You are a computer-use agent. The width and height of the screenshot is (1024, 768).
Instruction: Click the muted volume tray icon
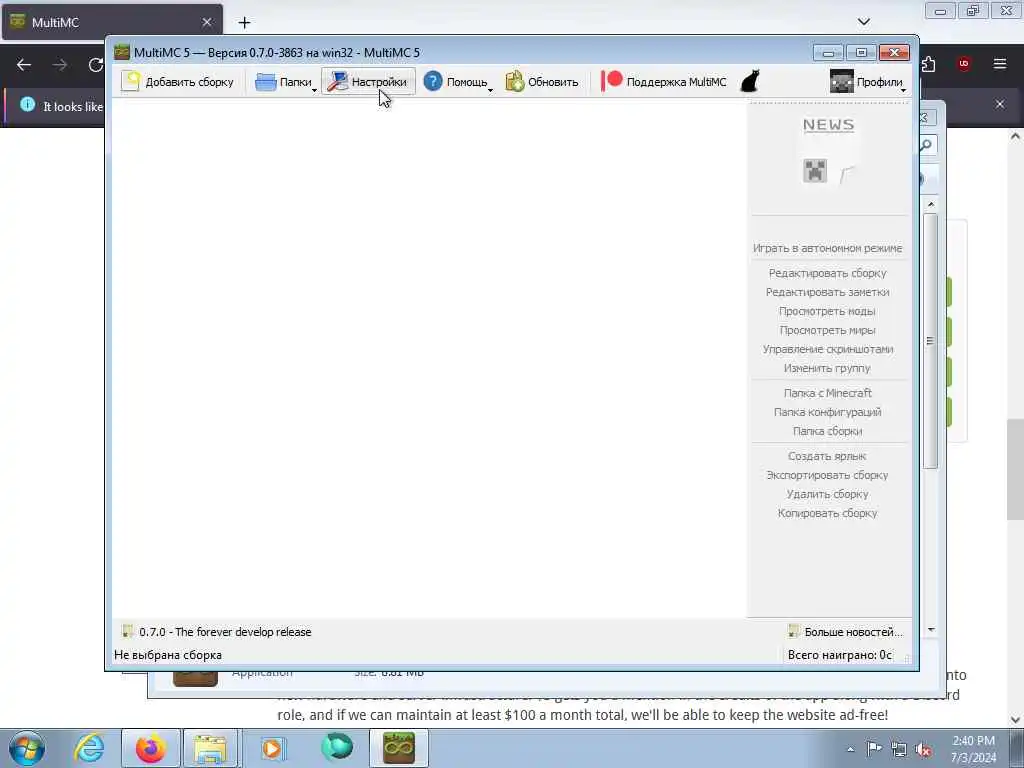click(x=923, y=749)
